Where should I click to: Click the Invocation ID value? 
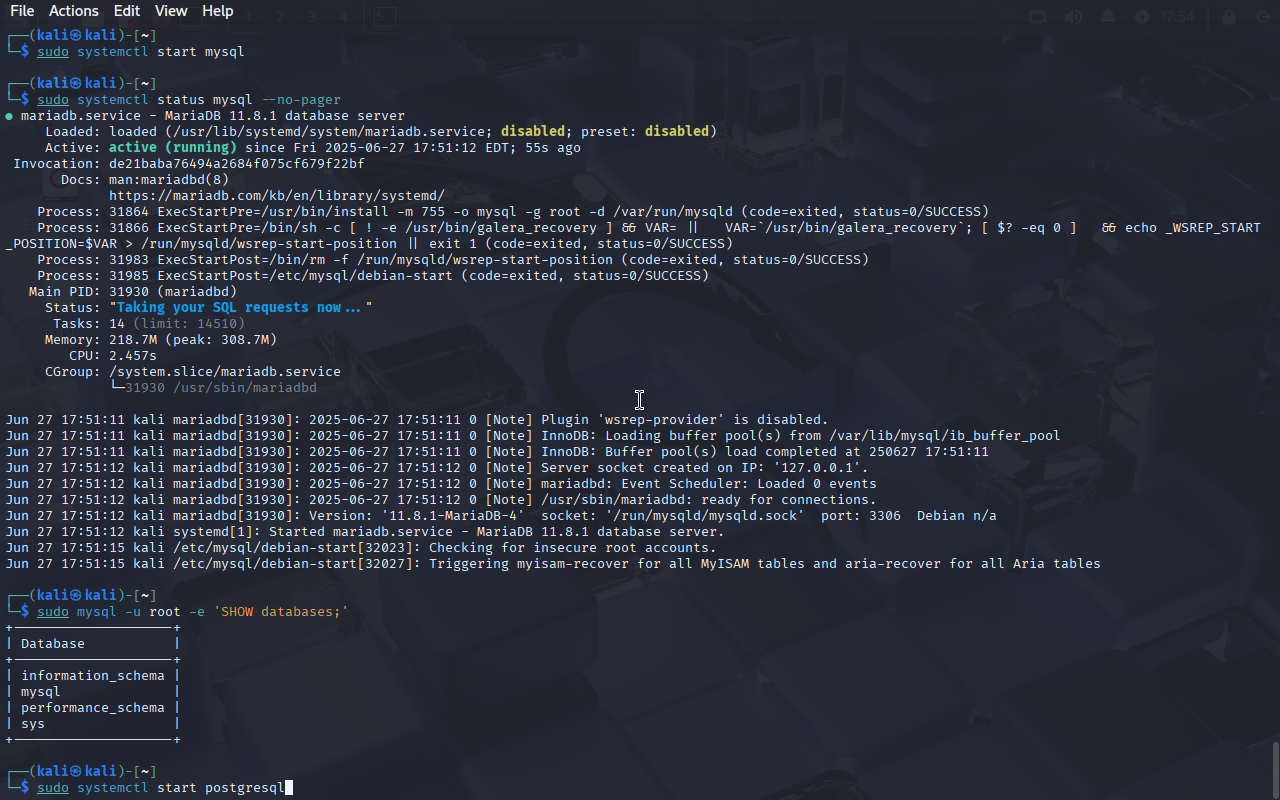(x=237, y=164)
